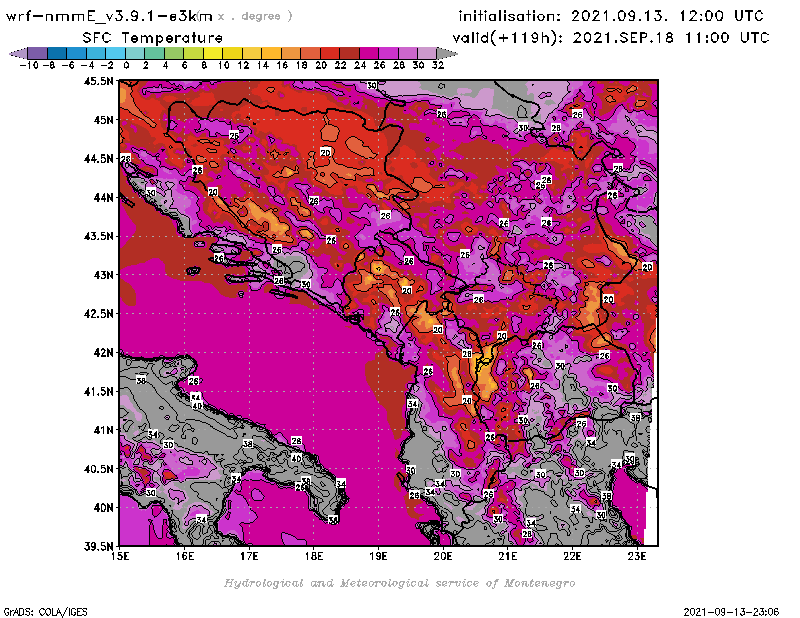Pick the legend color between -4 and -2

[96, 53]
